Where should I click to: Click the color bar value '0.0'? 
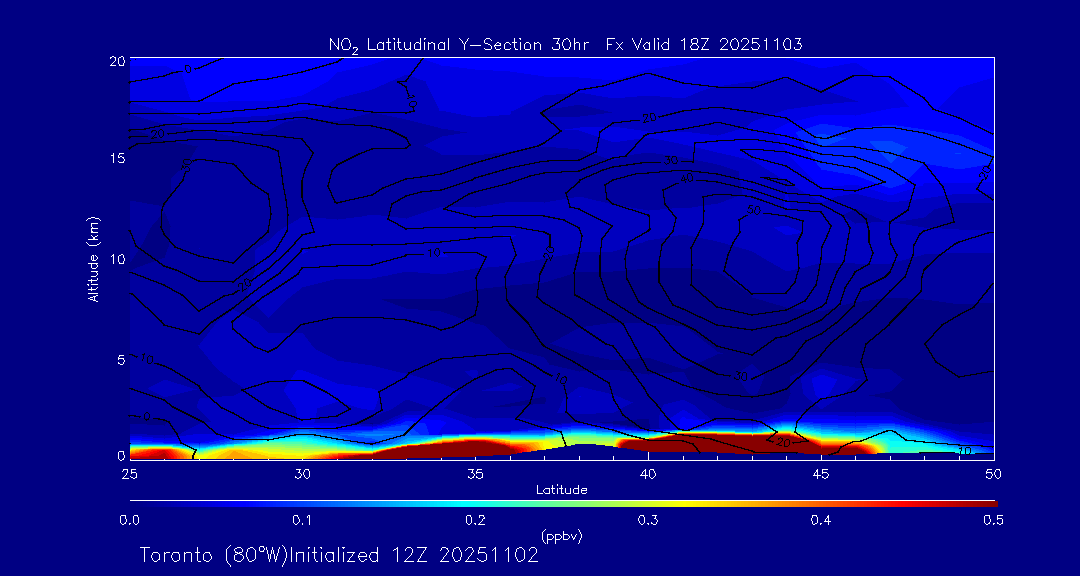(129, 522)
